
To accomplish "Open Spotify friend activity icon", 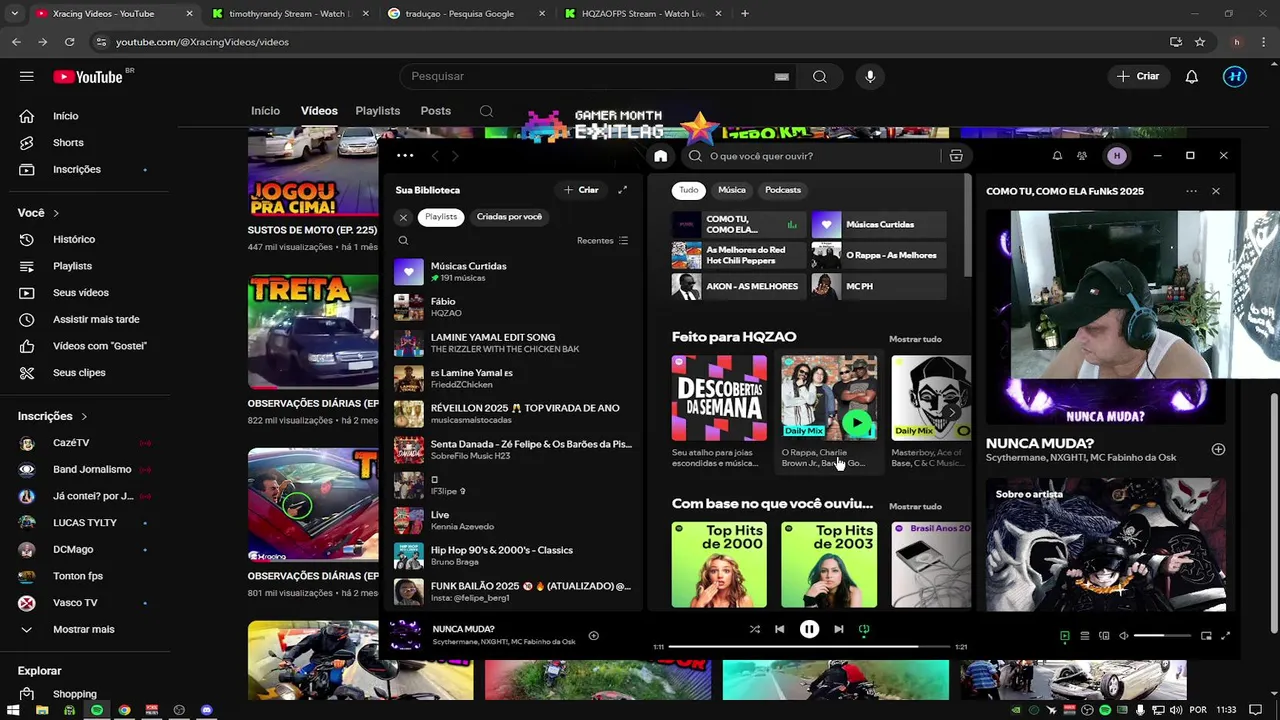I will tap(1082, 156).
